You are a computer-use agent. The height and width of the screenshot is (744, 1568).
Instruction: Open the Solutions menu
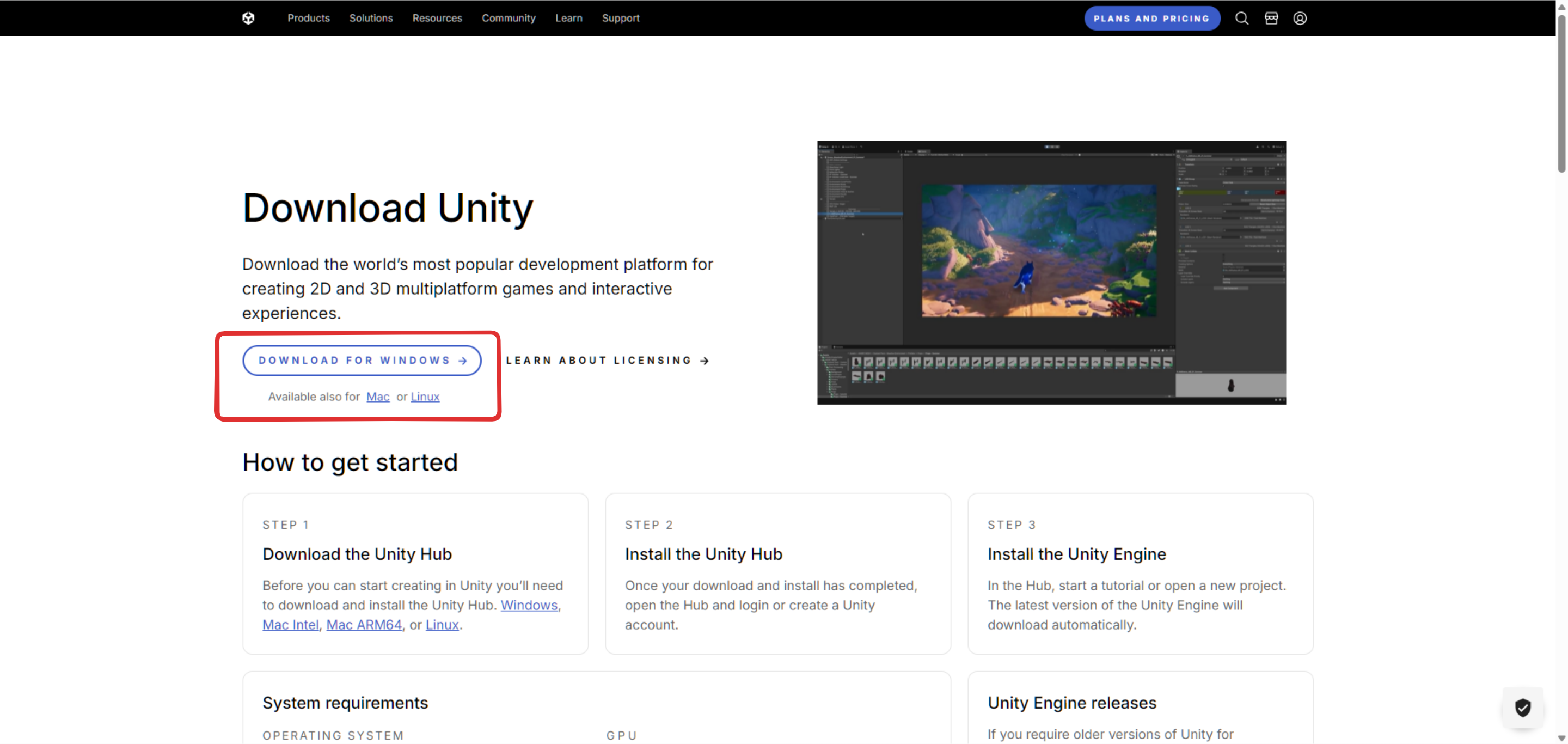pos(371,17)
